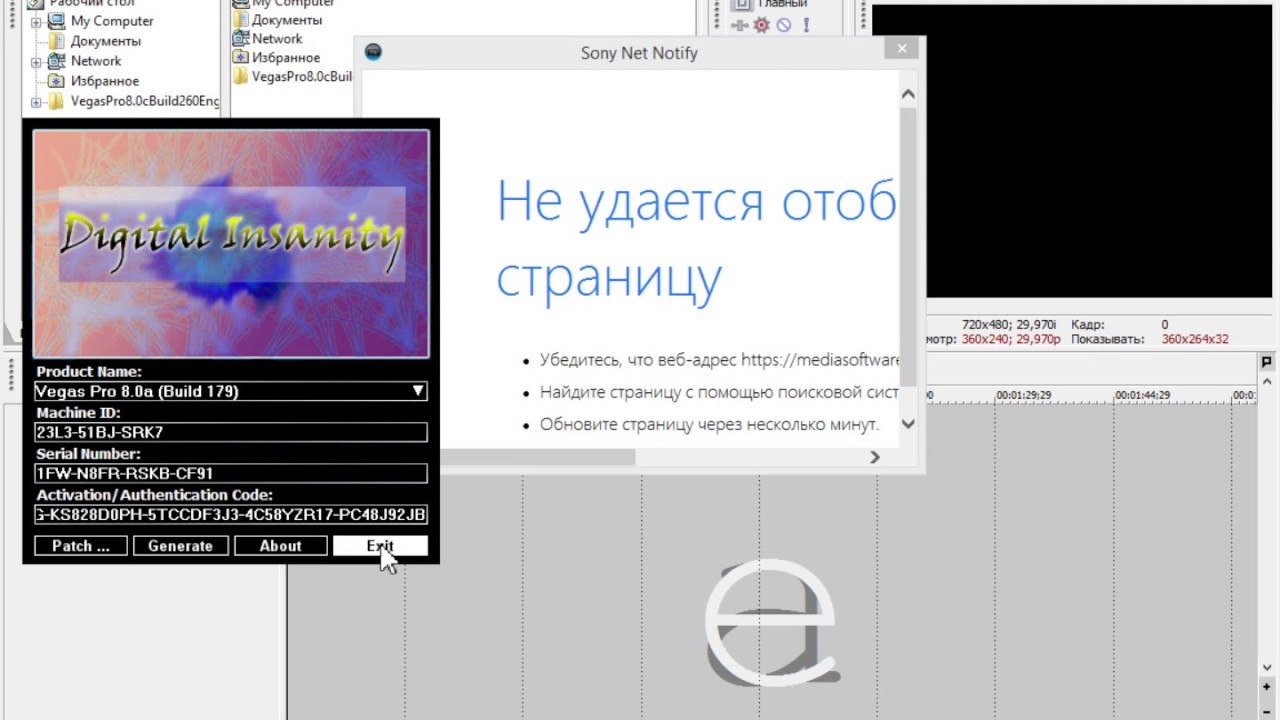Click the Patch button in keygen

(81, 546)
